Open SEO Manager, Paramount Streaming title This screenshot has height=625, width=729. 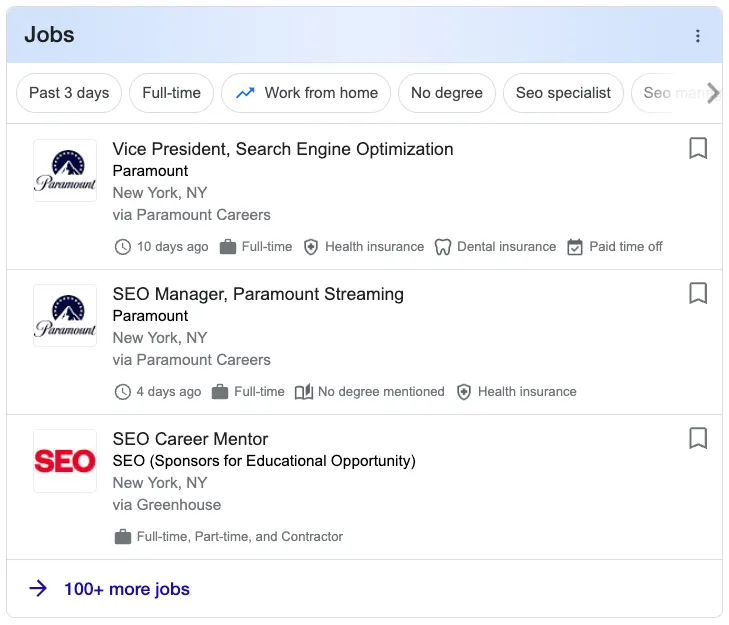[x=258, y=294]
